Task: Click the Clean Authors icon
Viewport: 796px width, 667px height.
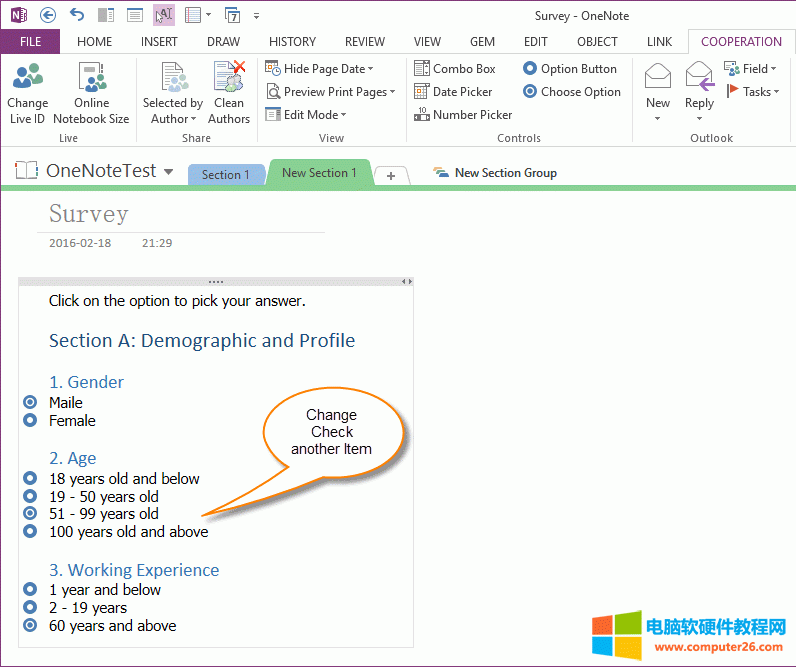Action: tap(229, 78)
